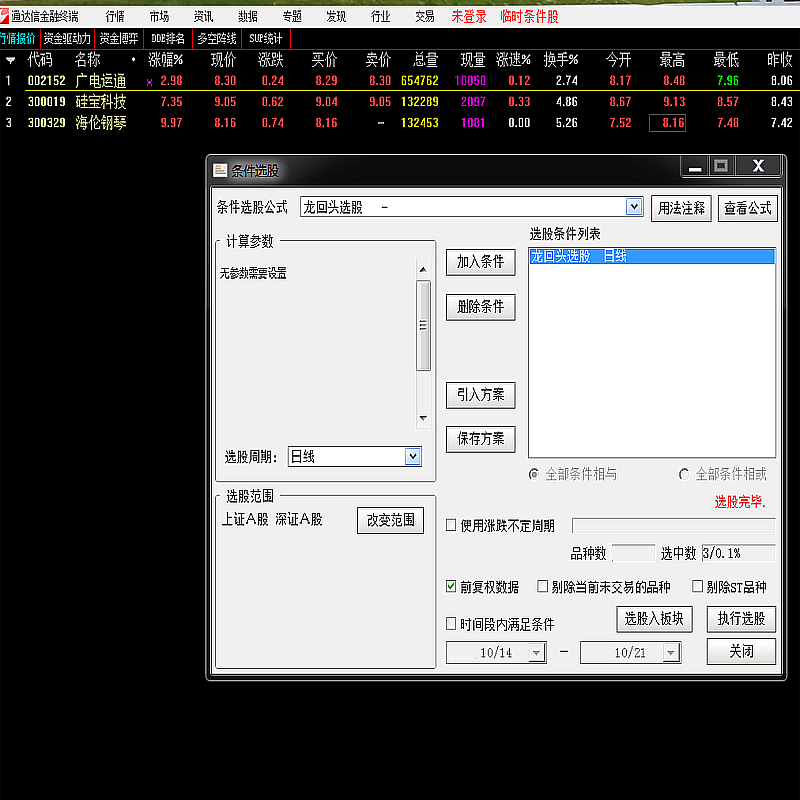This screenshot has width=800, height=800.
Task: Click the parameter panel scrollbar thumb
Action: coord(423,325)
